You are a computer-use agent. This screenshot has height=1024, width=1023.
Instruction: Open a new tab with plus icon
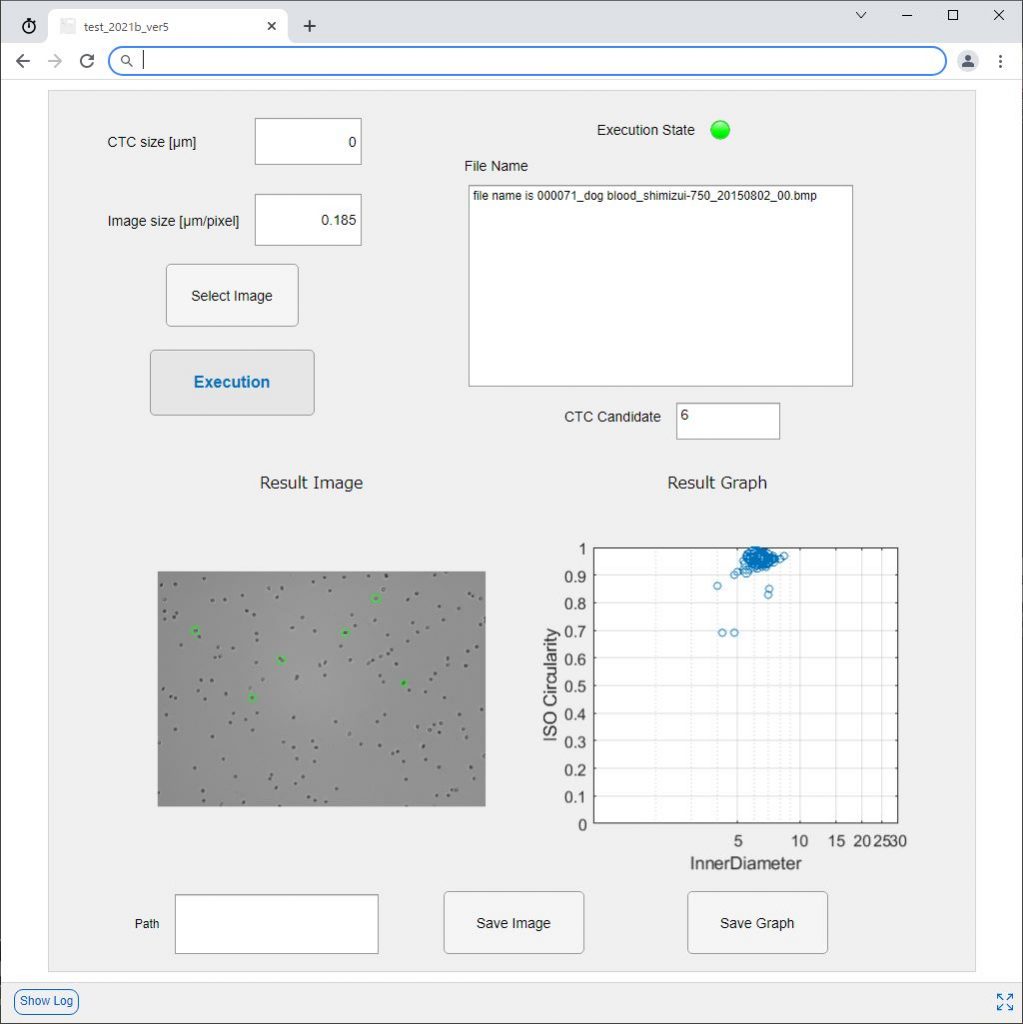310,26
